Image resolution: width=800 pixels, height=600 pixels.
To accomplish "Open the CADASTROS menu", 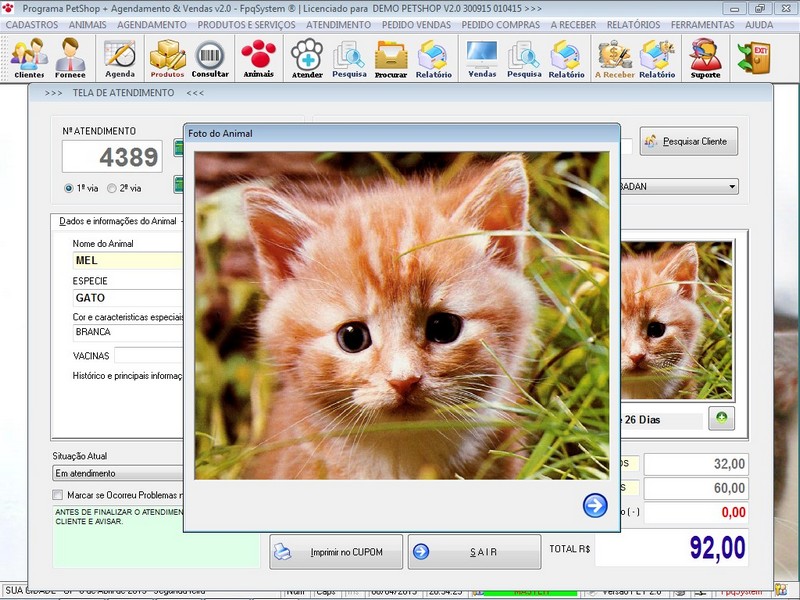I will (x=32, y=24).
